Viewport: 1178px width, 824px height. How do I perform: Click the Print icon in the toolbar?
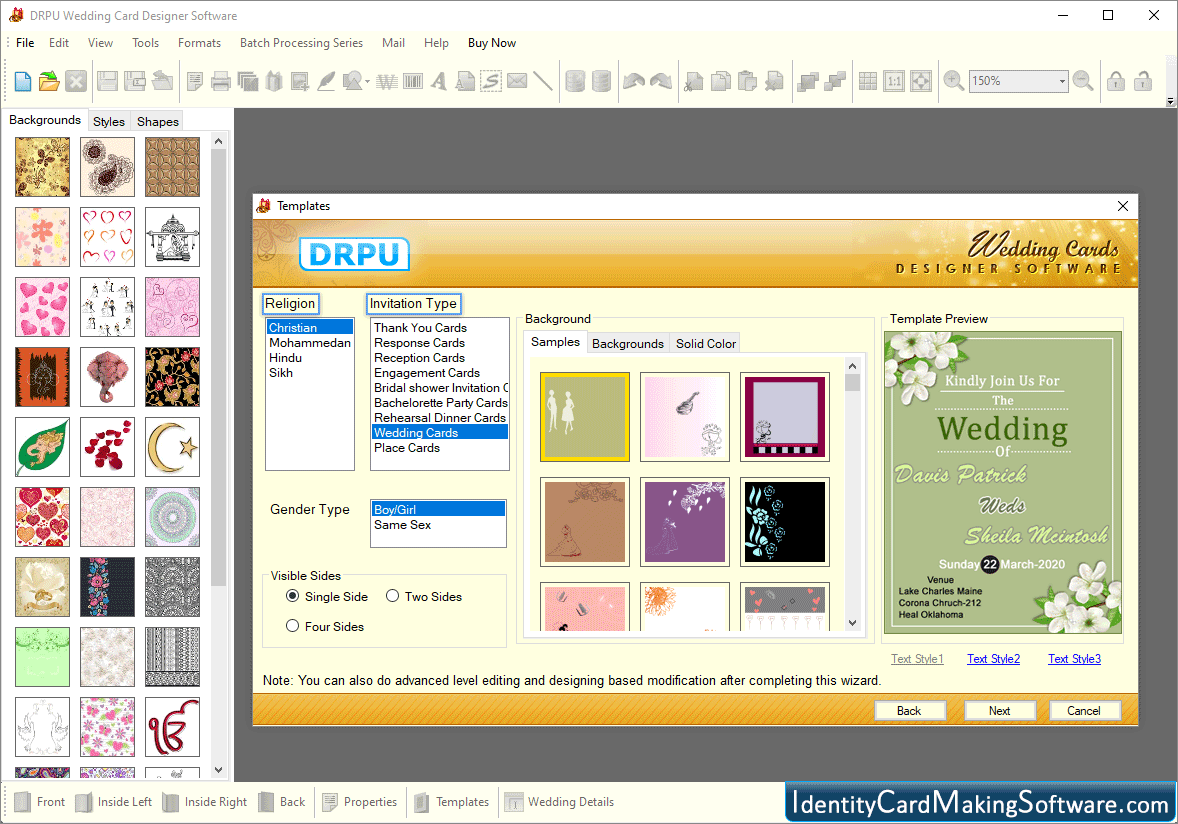click(221, 81)
